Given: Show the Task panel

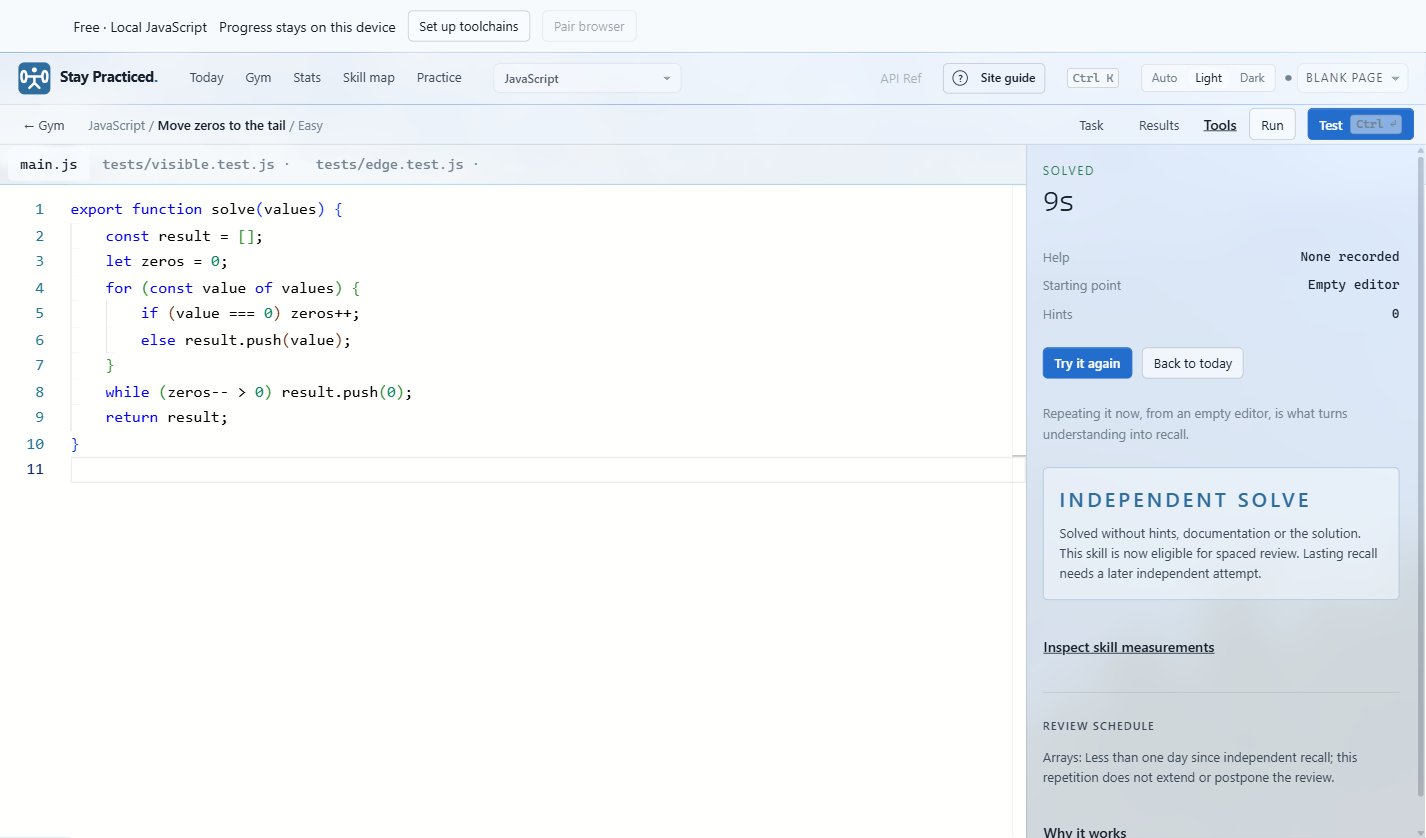Looking at the screenshot, I should 1091,125.
